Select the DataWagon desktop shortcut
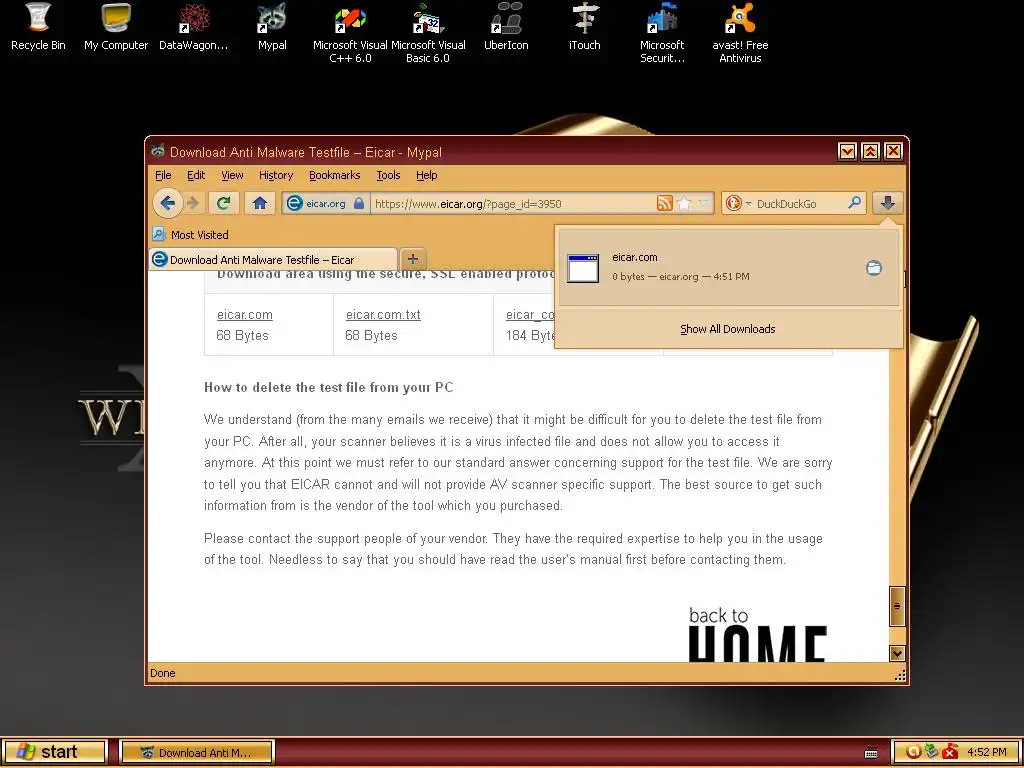 coord(193,27)
